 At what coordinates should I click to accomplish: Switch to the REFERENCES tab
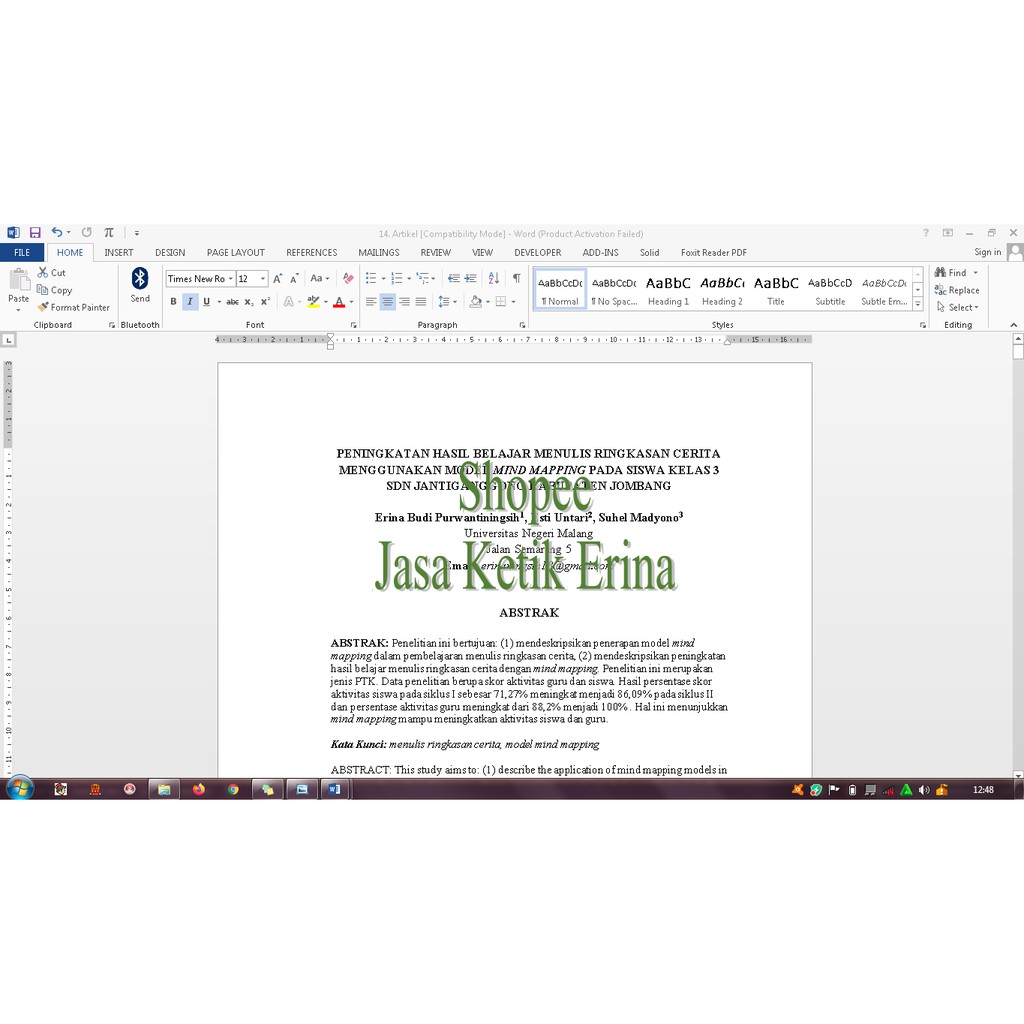tap(311, 253)
